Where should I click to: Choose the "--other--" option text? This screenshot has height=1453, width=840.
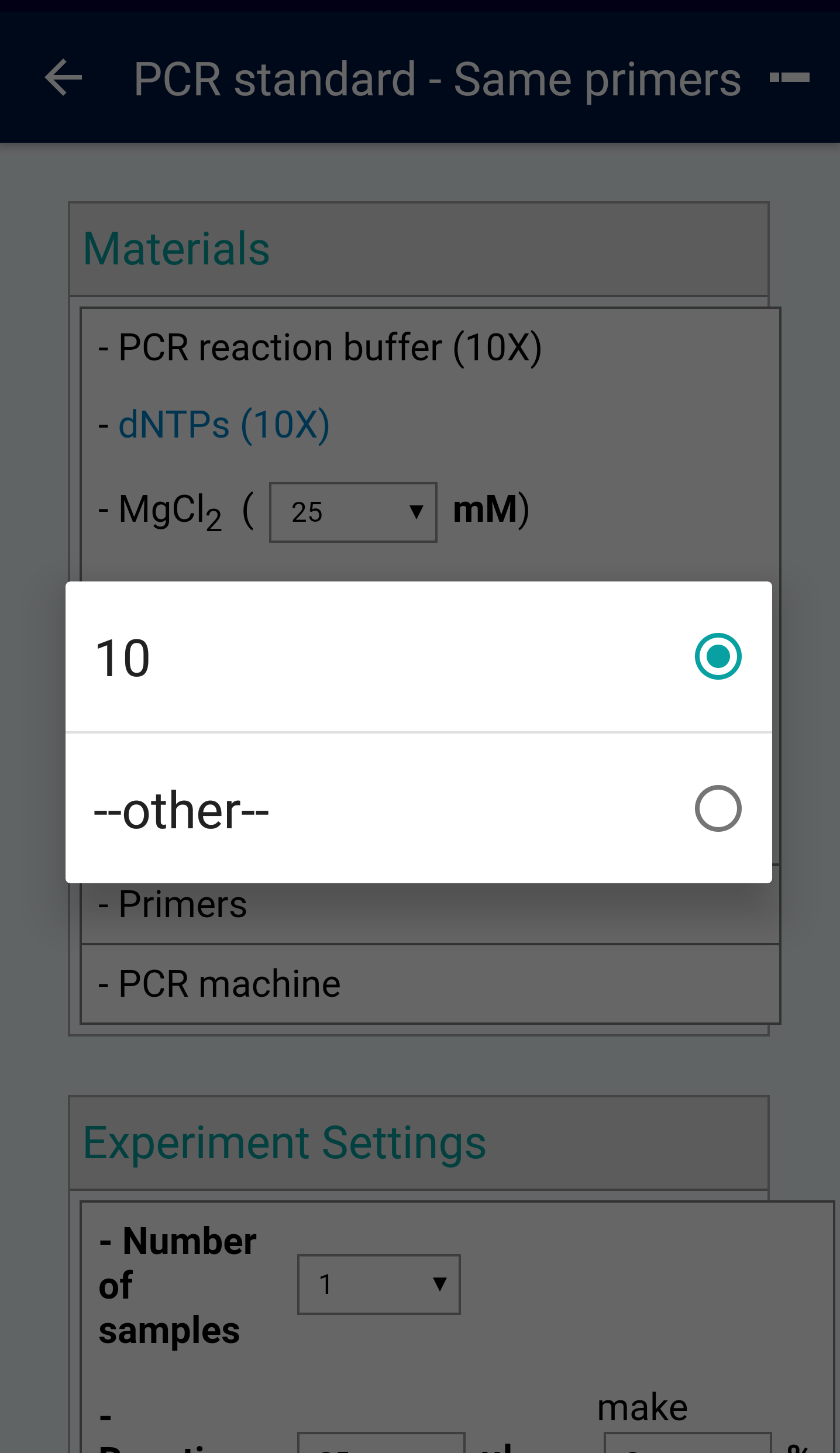[181, 811]
